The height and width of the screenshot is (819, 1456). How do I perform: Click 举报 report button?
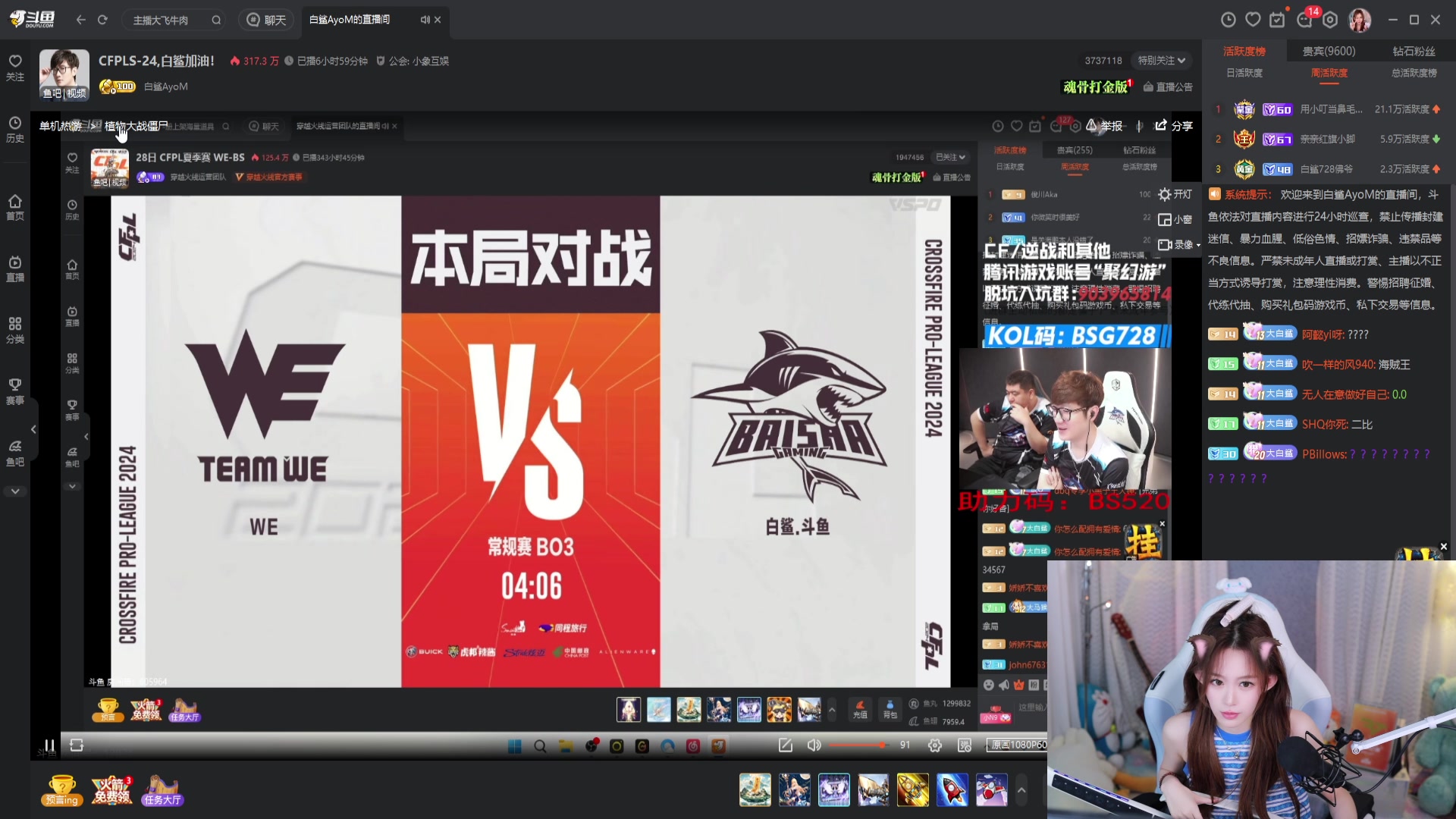point(1104,126)
